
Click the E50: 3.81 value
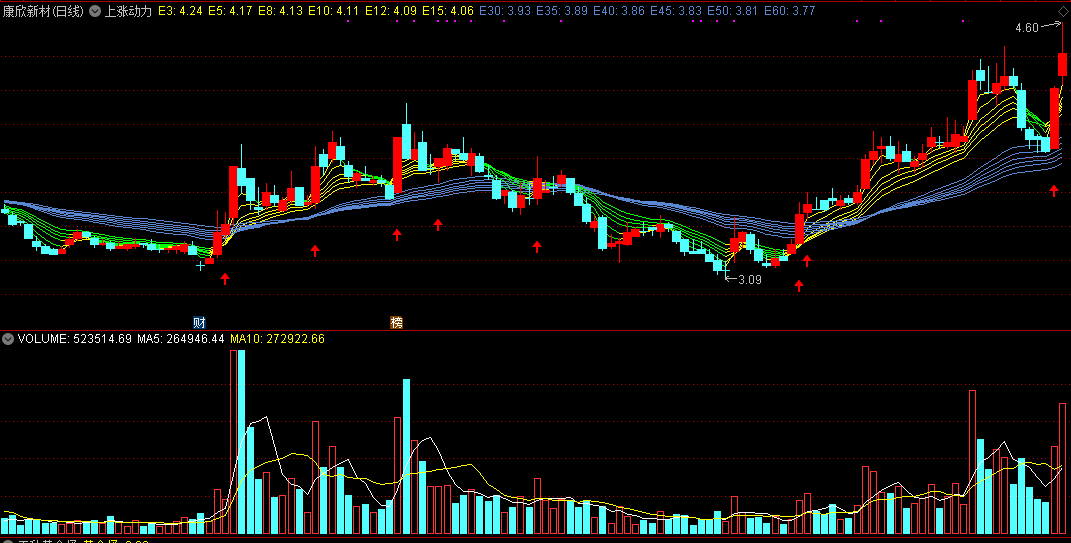[x=733, y=12]
